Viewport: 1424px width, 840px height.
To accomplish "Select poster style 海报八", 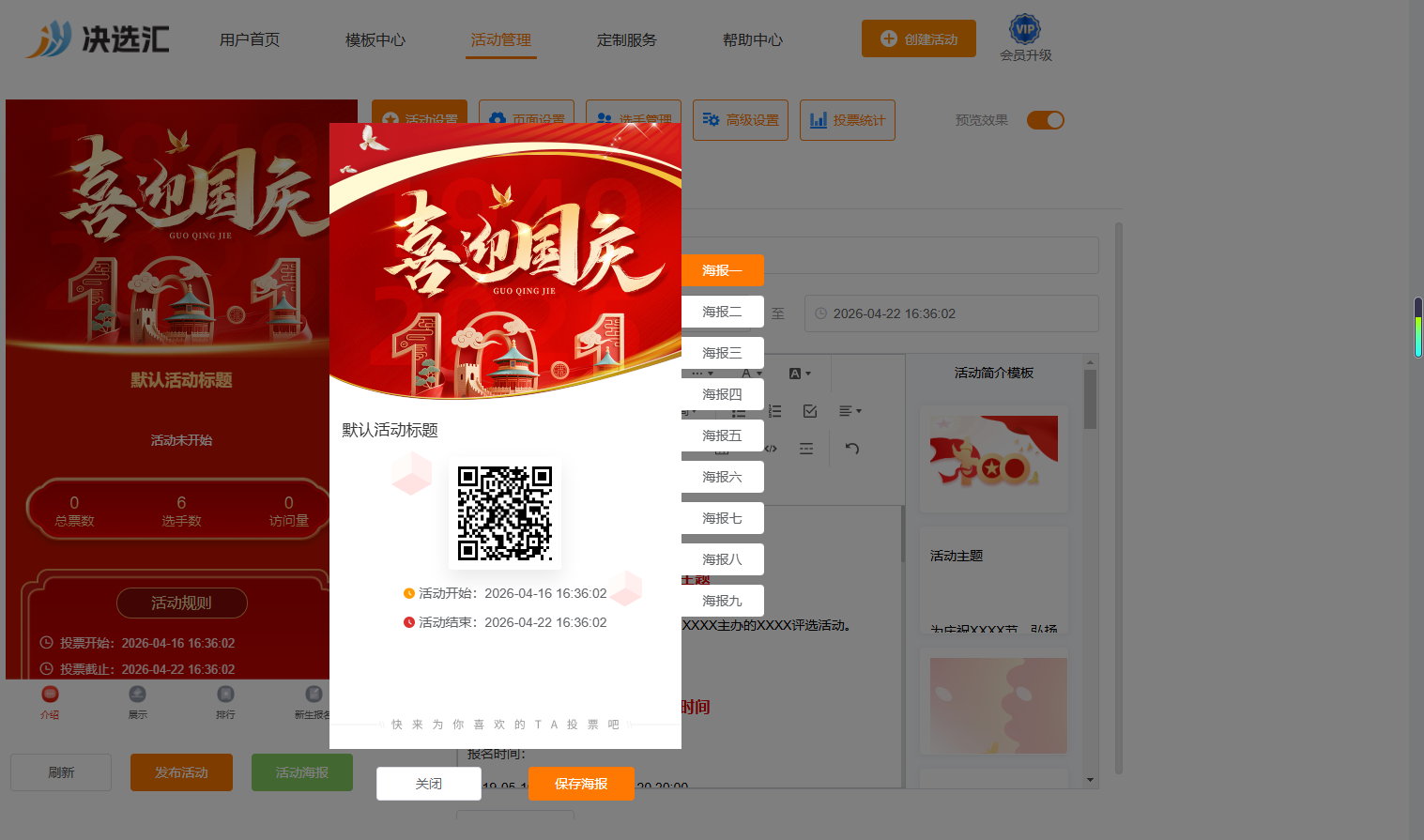I will (722, 559).
